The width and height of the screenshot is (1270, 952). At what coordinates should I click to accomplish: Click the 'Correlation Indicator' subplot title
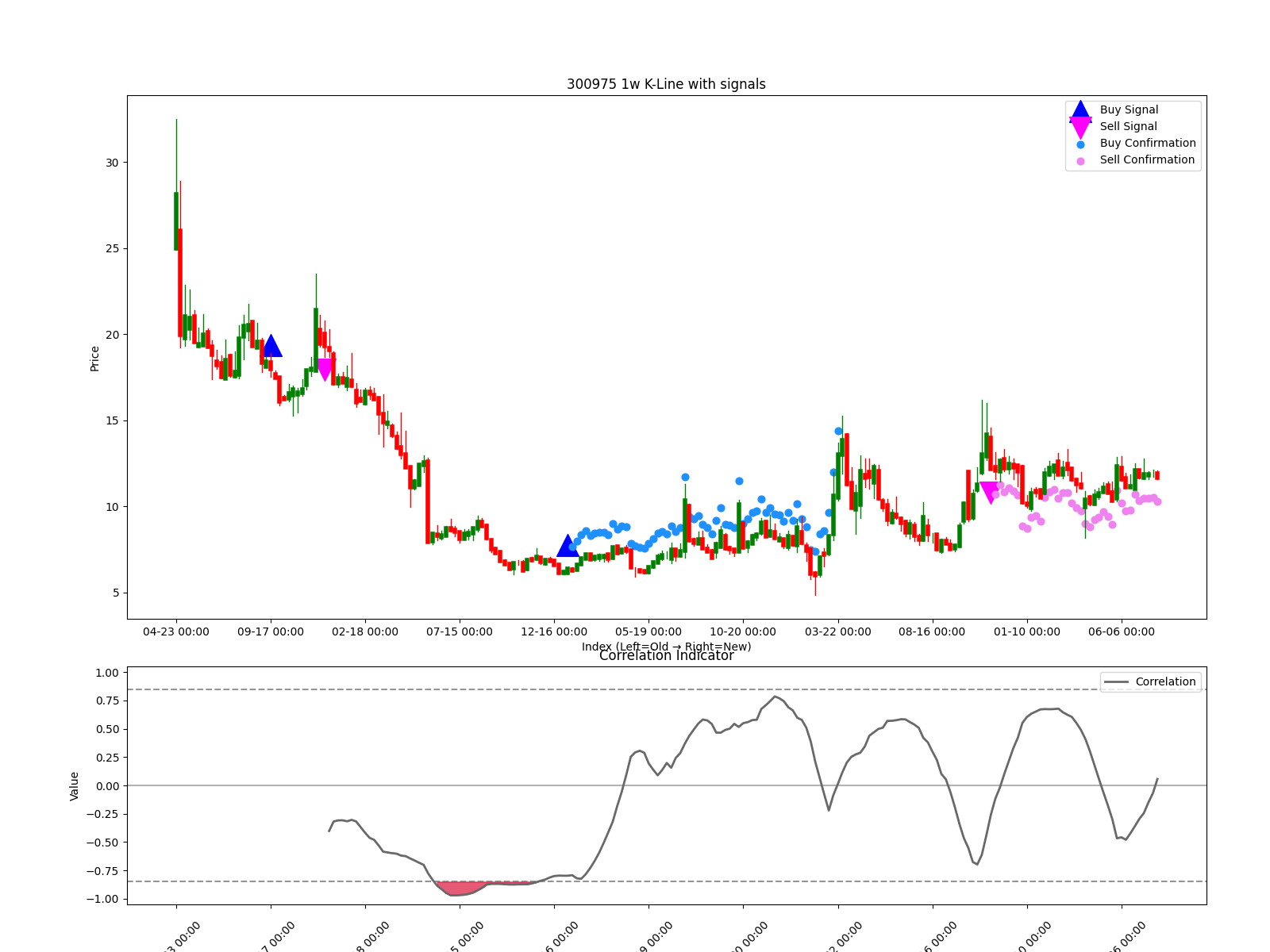(x=666, y=655)
